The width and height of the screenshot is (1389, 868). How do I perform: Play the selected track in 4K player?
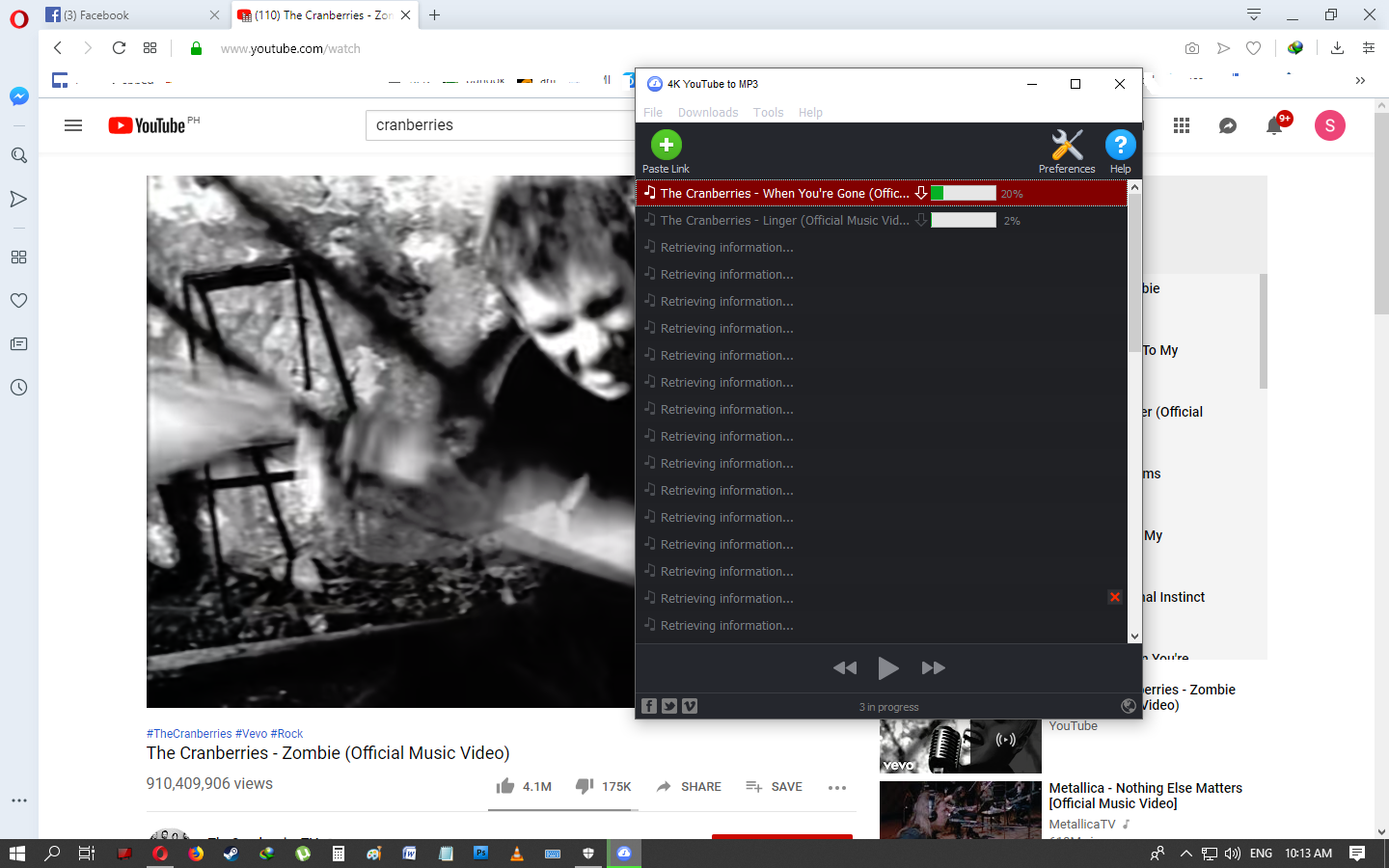click(888, 667)
